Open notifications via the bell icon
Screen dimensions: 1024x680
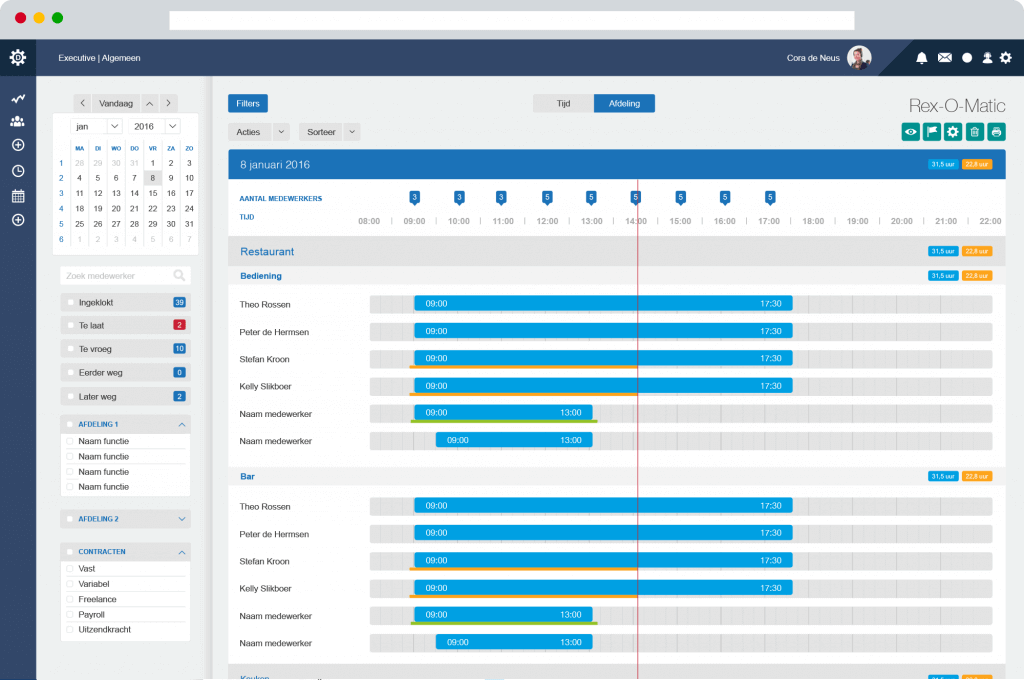click(920, 58)
